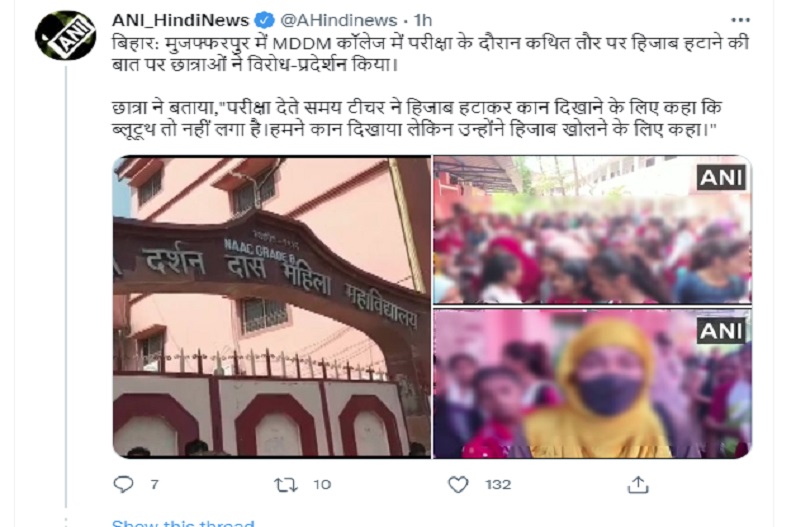Click the retweet count 10

point(322,484)
